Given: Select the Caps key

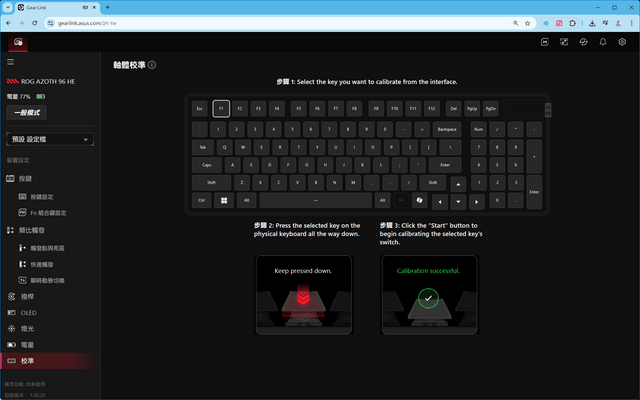Looking at the screenshot, I should 207,165.
